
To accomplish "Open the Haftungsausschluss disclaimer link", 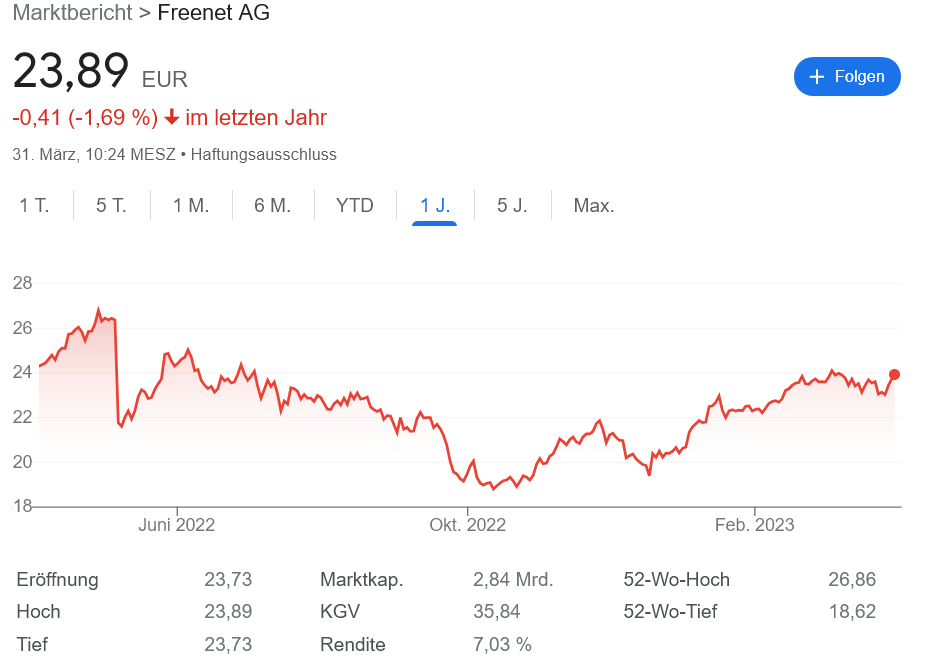I will [x=263, y=155].
